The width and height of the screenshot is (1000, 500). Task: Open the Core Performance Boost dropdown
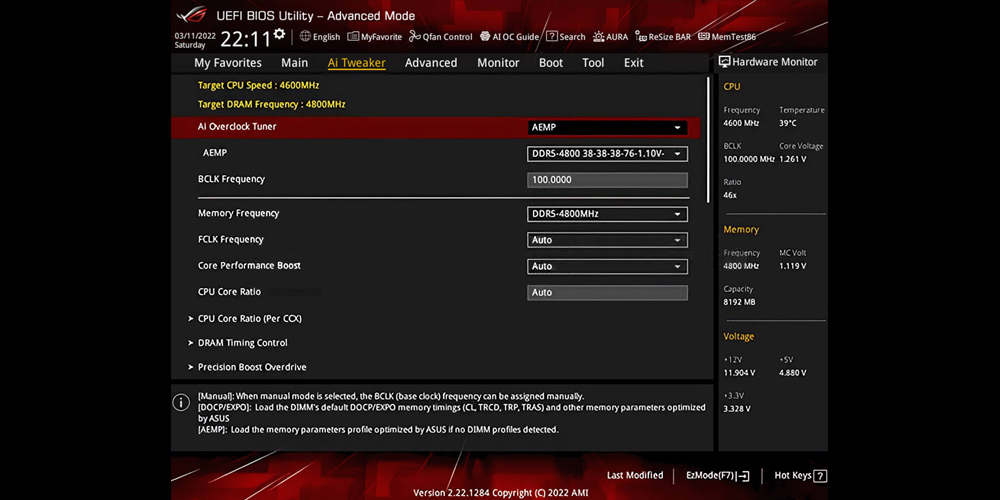pos(607,267)
